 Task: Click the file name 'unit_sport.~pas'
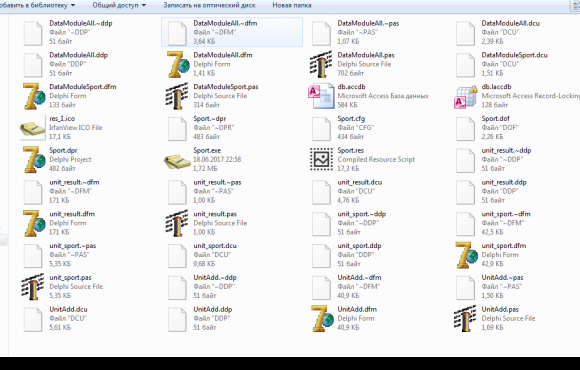coord(72,246)
